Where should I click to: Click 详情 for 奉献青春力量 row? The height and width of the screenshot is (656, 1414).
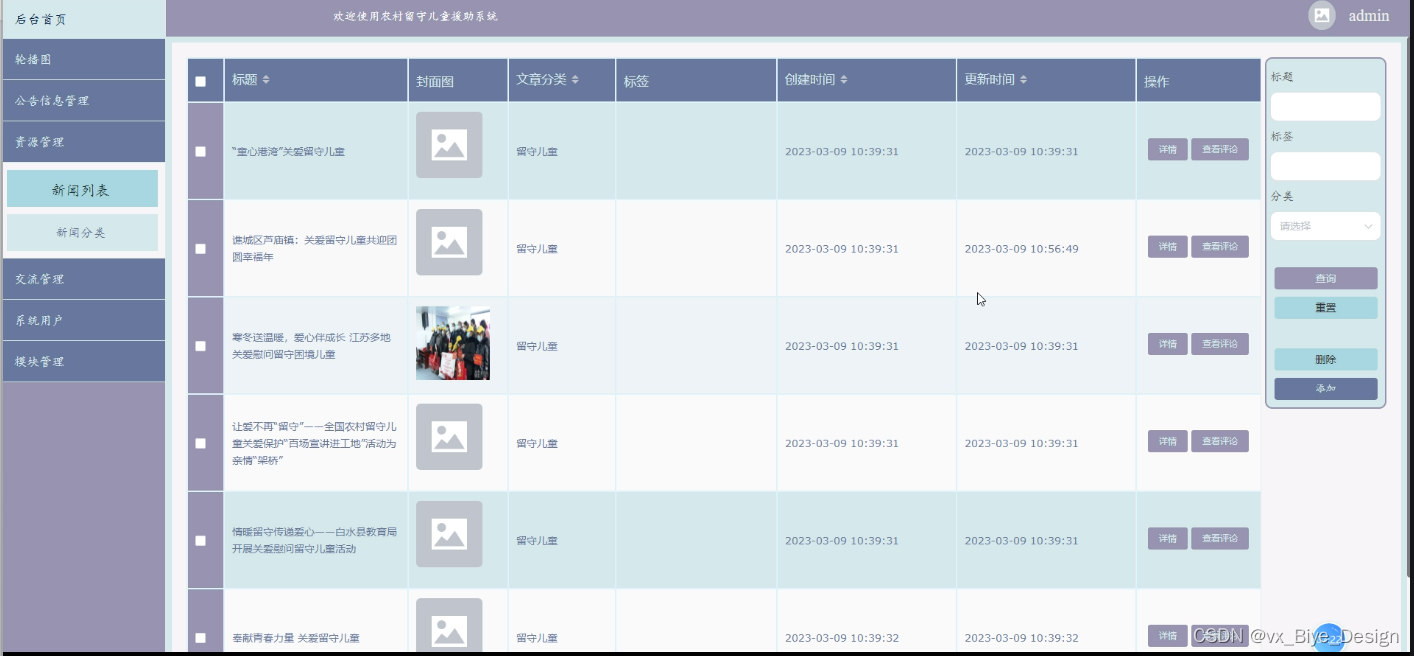click(x=1167, y=635)
